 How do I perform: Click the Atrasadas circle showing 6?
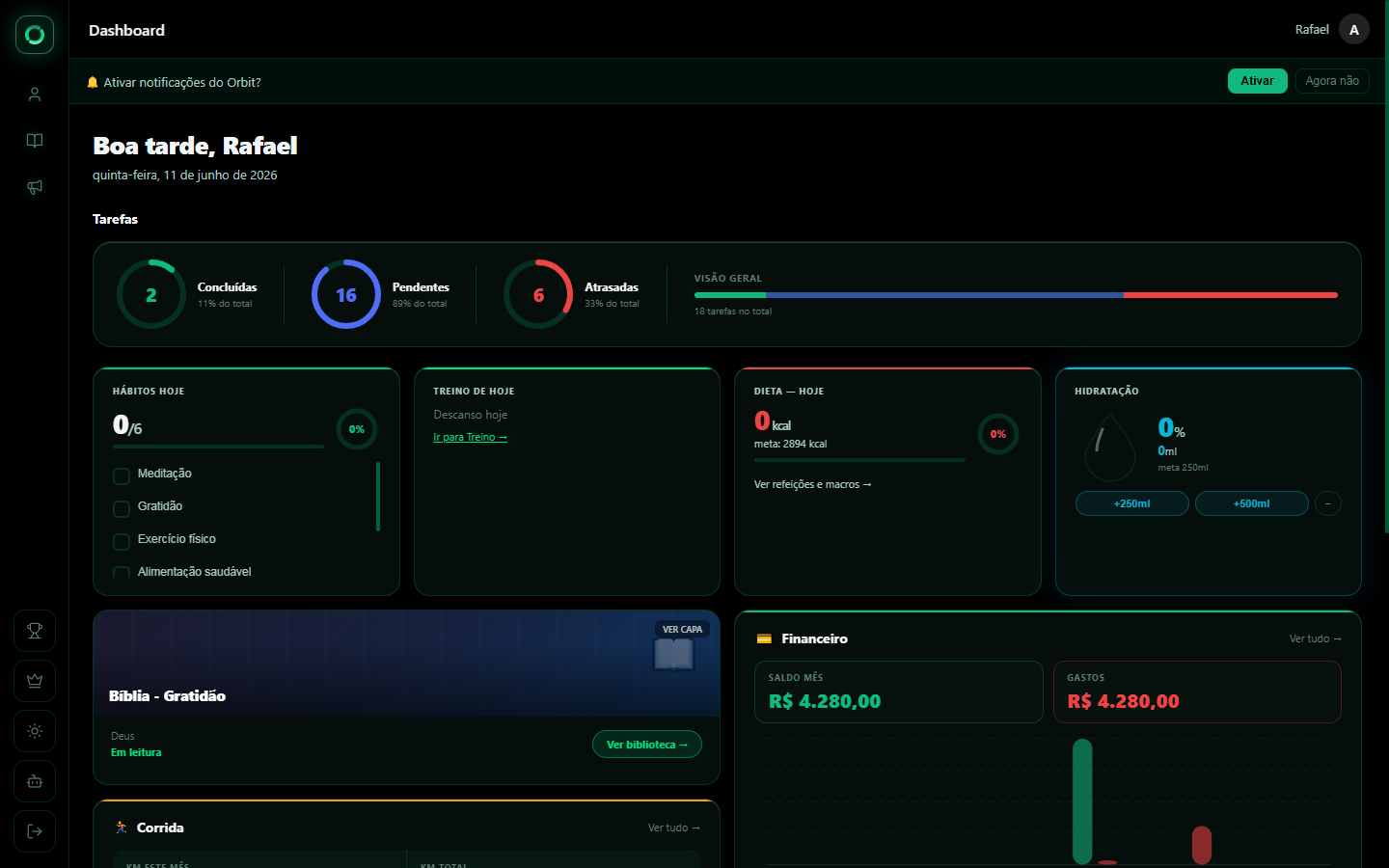click(538, 294)
